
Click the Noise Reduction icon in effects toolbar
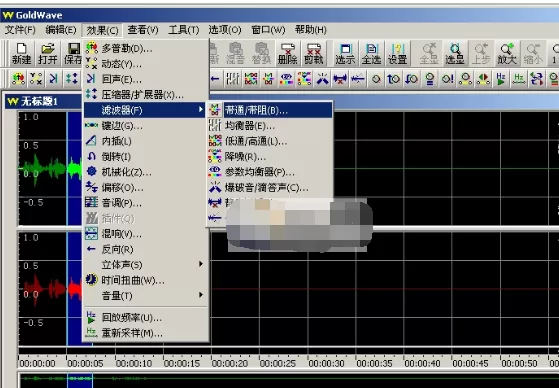coord(304,79)
